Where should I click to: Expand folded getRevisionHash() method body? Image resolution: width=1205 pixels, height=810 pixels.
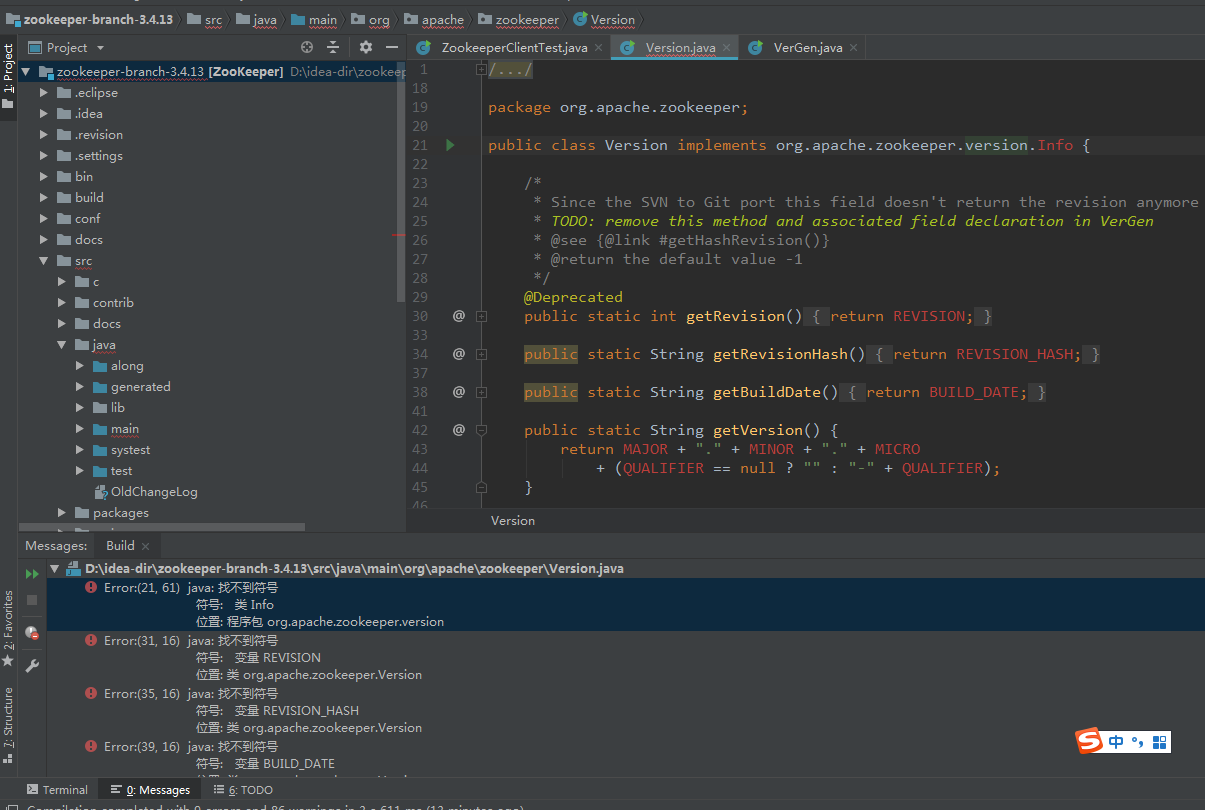pos(481,354)
